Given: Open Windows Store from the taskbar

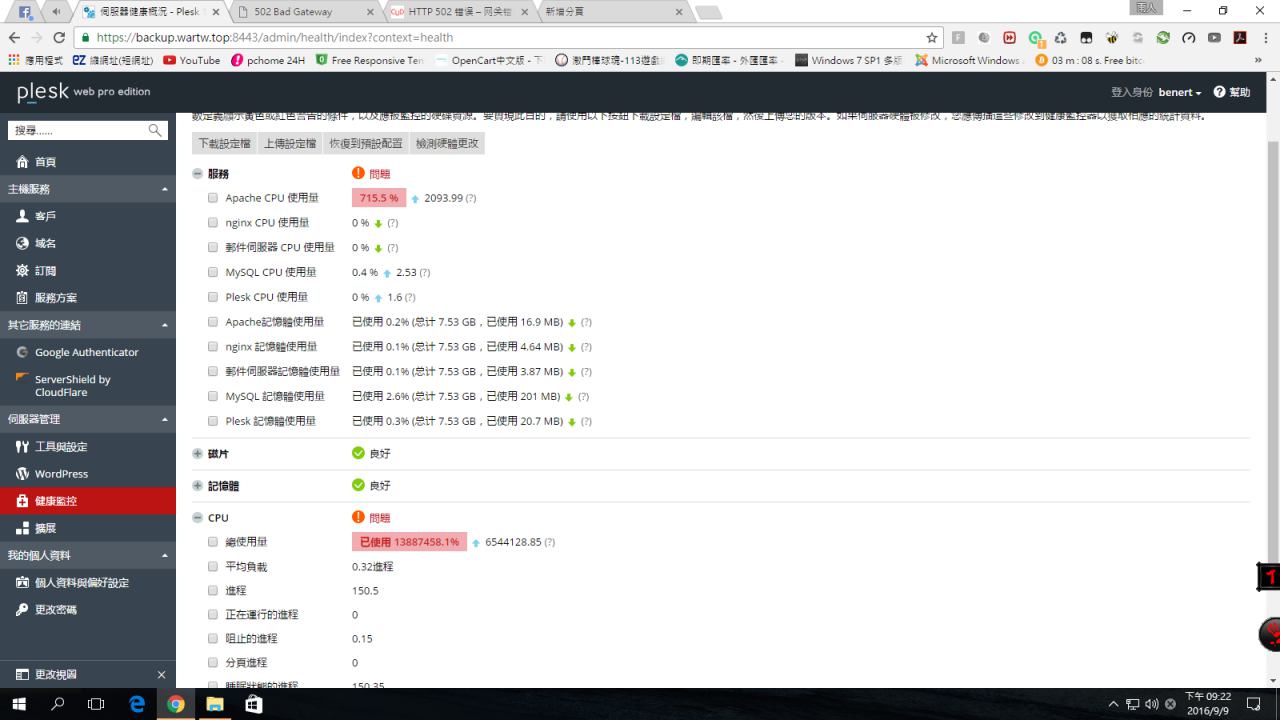Looking at the screenshot, I should tap(254, 704).
